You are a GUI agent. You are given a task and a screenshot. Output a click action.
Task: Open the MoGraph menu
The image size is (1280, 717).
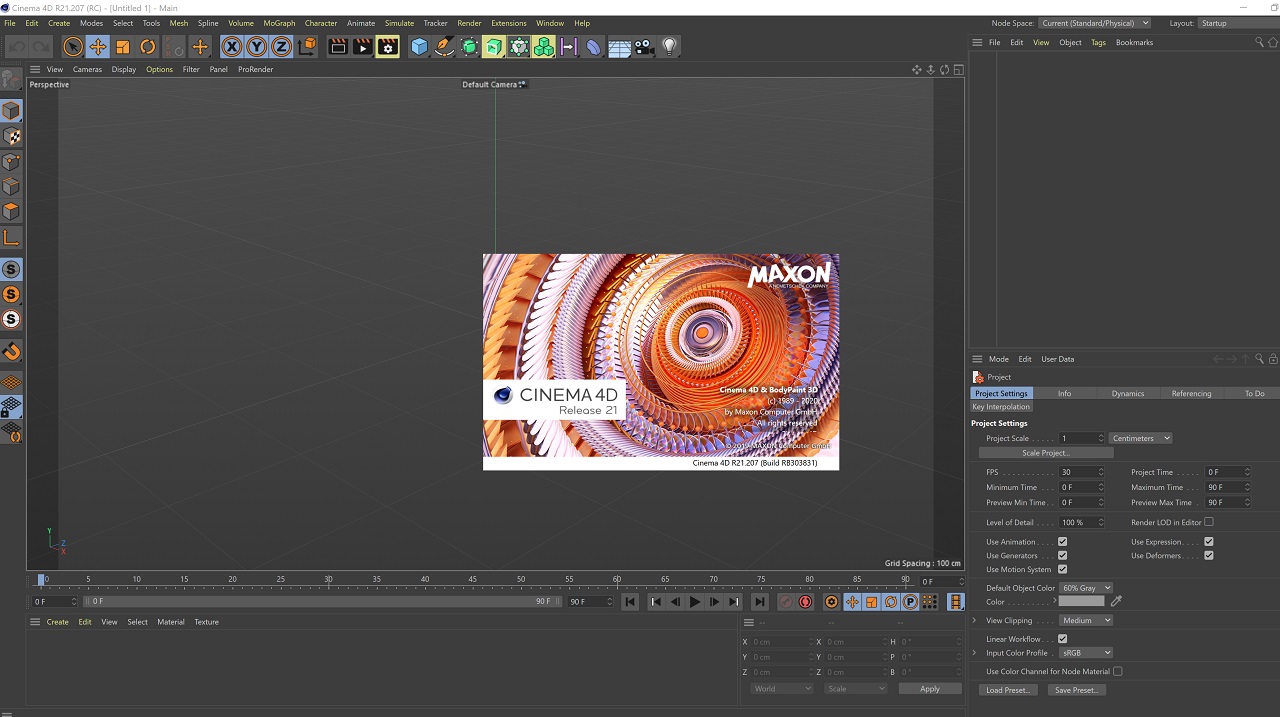coord(279,23)
